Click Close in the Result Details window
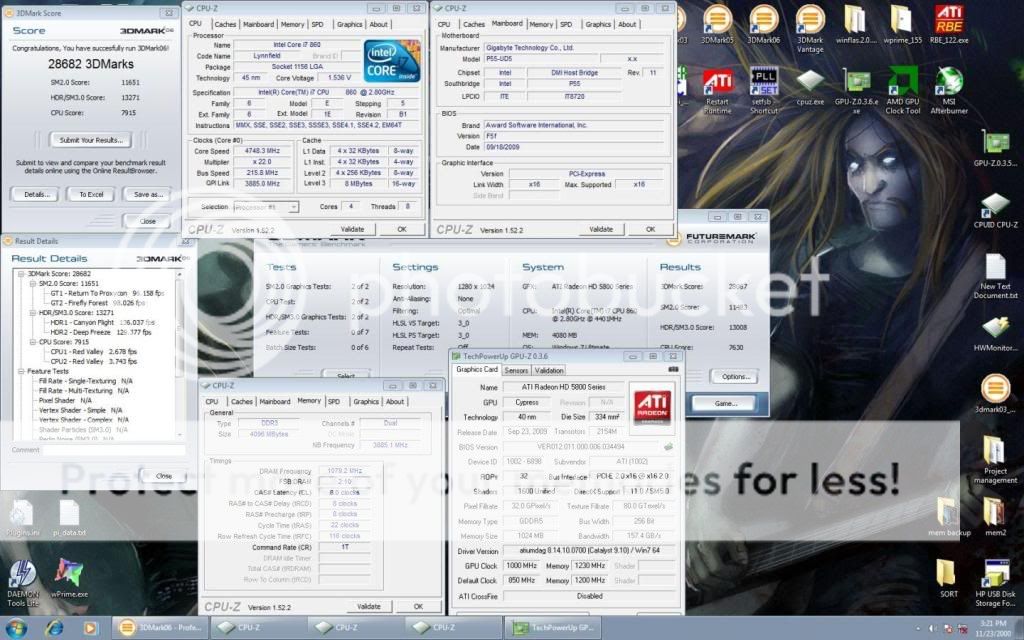The width and height of the screenshot is (1024, 640). [163, 476]
